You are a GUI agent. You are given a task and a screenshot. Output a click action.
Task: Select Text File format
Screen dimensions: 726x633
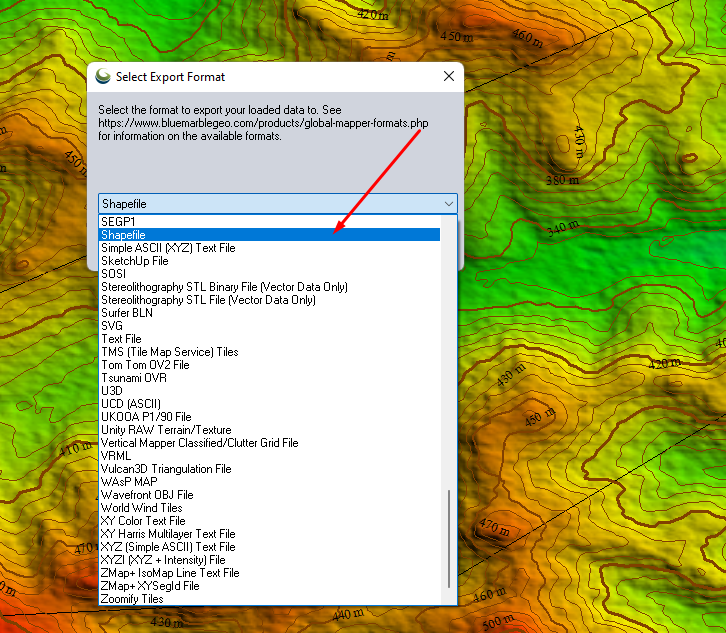coord(270,338)
